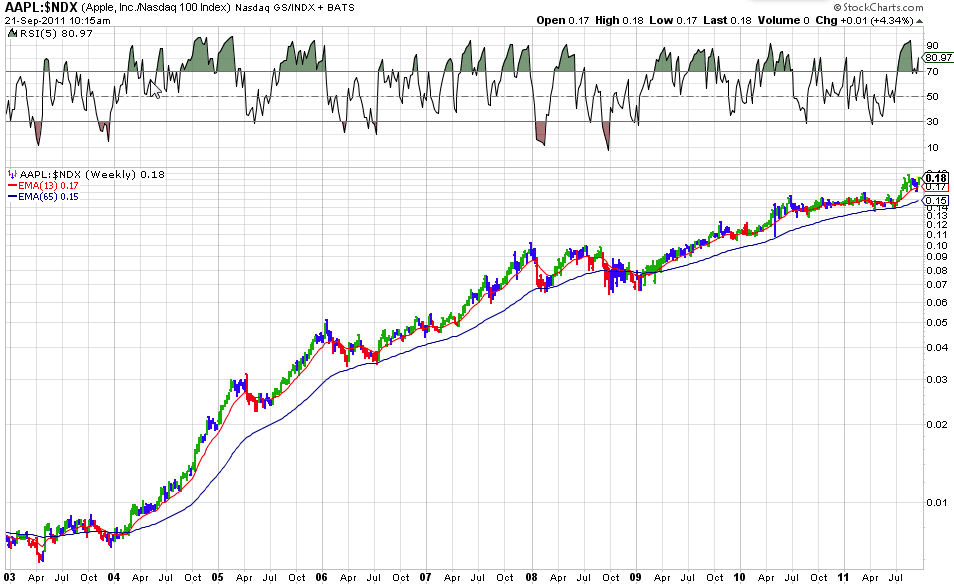Click the 0.13 price axis label
The image size is (954, 584).
tap(937, 215)
